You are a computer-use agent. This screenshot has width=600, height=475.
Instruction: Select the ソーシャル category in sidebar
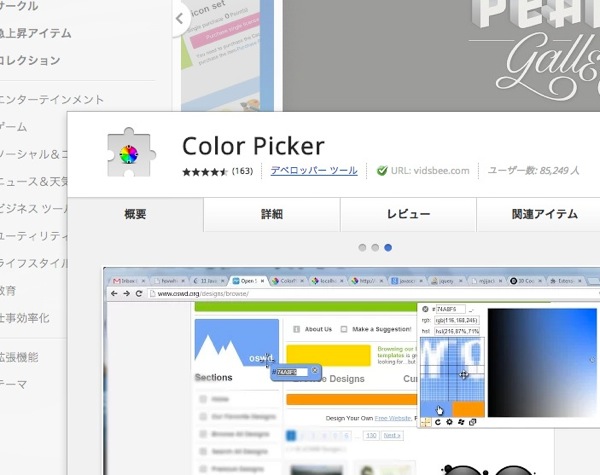(33, 154)
